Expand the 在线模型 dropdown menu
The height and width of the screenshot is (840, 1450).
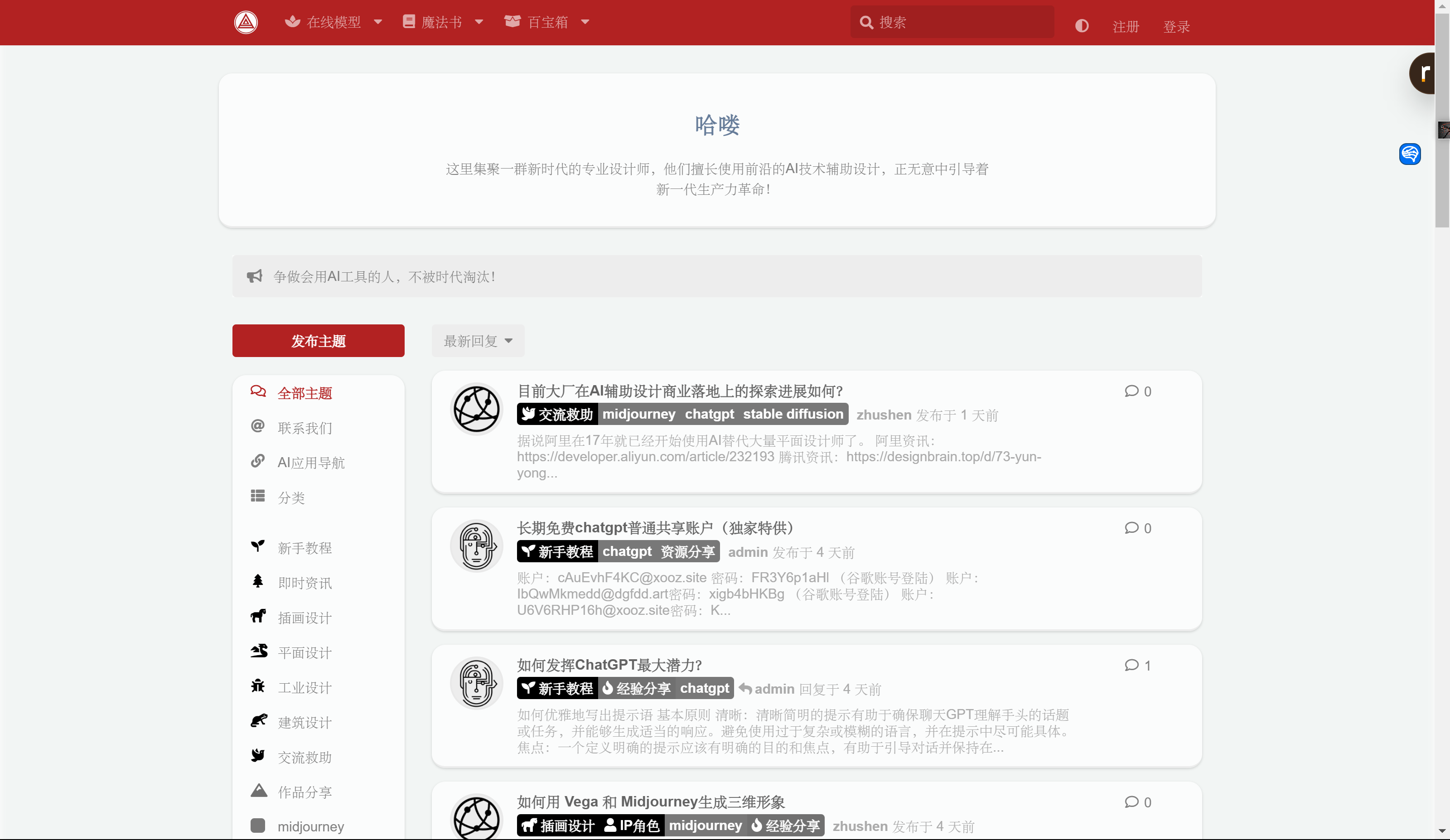(x=333, y=23)
